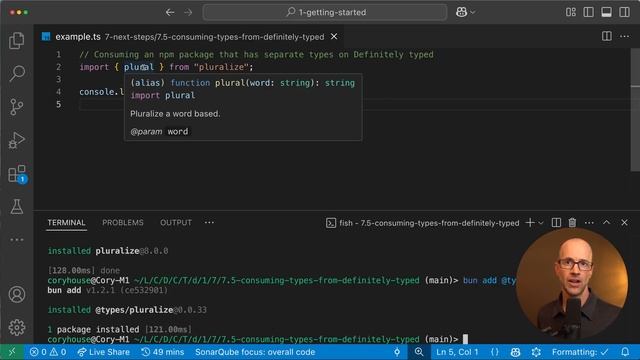Split the terminal pane

pos(556,222)
